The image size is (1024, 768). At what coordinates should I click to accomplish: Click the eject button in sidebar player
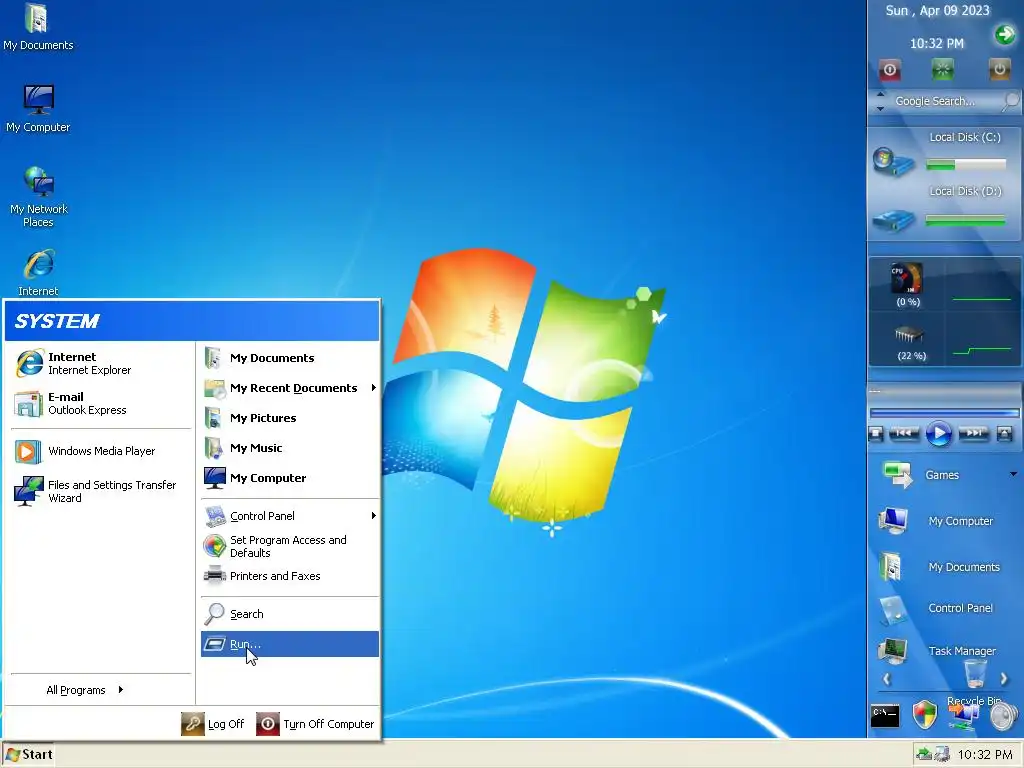1004,434
